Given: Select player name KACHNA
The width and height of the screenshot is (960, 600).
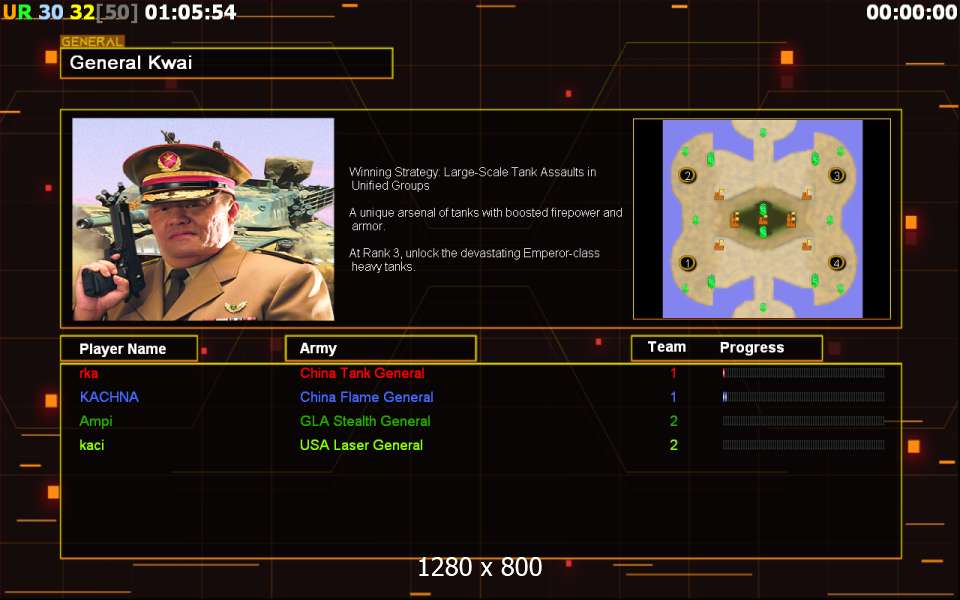Looking at the screenshot, I should click(109, 397).
